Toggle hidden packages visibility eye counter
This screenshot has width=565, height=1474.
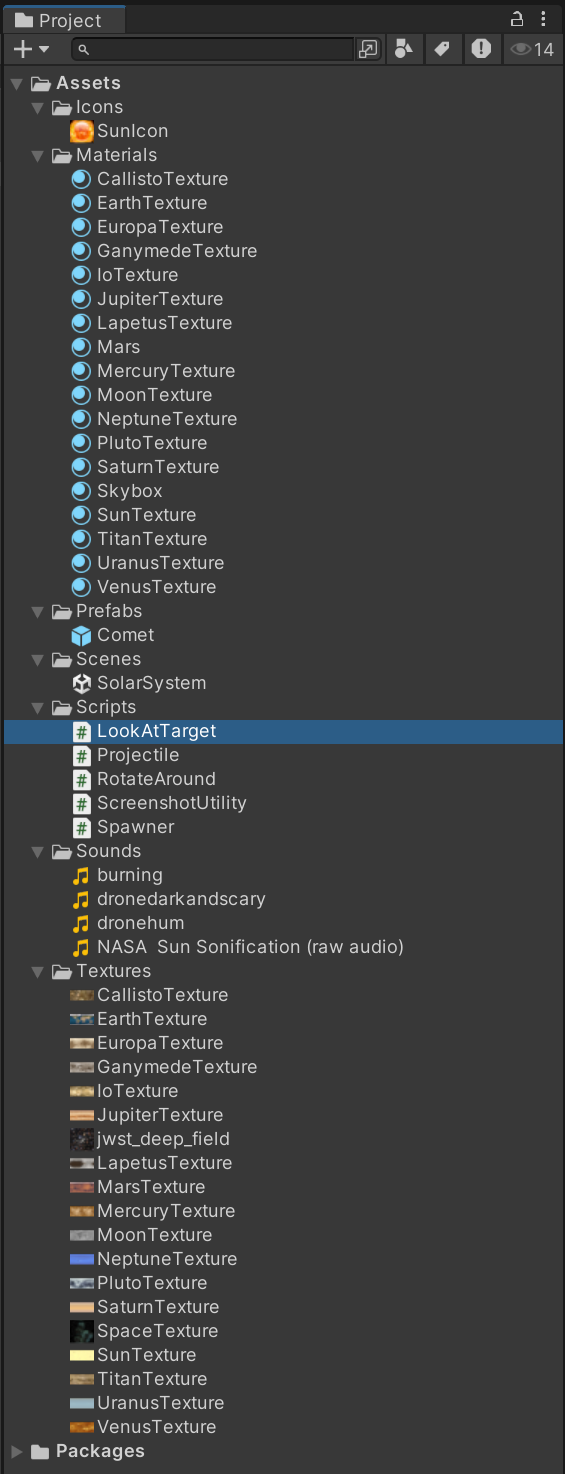[532, 48]
